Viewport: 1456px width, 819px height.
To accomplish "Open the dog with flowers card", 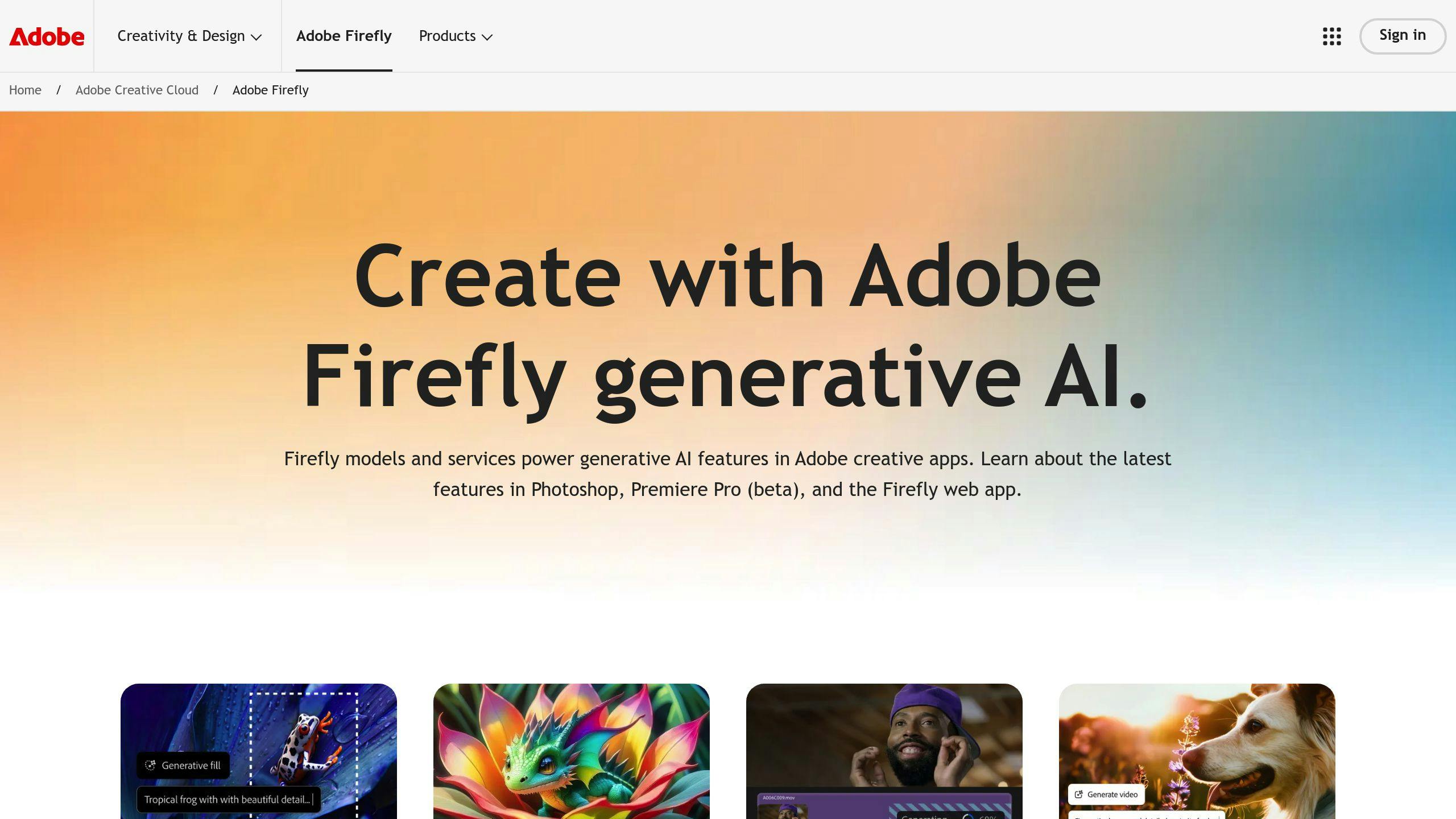I will point(1197,751).
